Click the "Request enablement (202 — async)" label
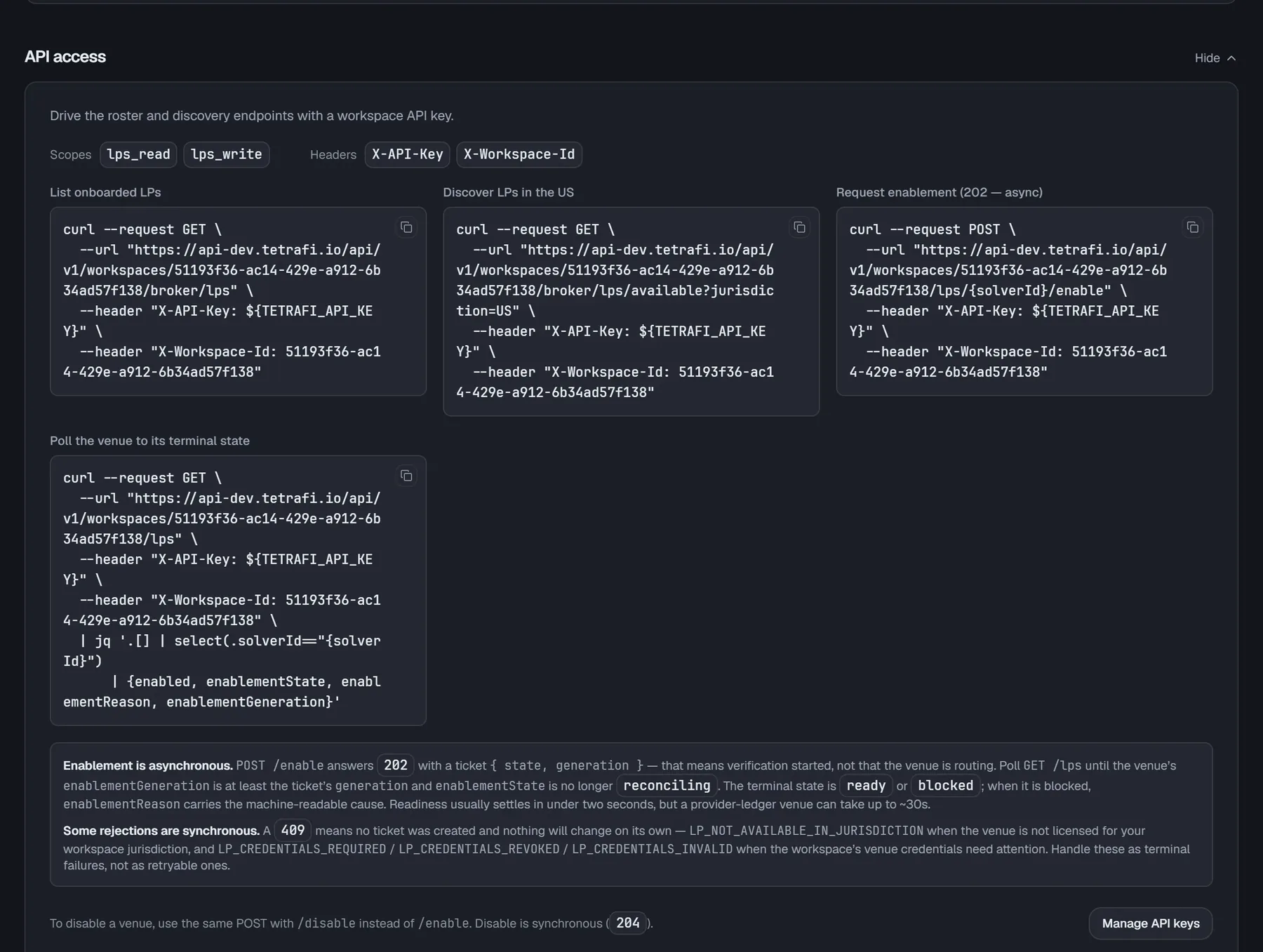This screenshot has height=952, width=1263. pos(939,192)
